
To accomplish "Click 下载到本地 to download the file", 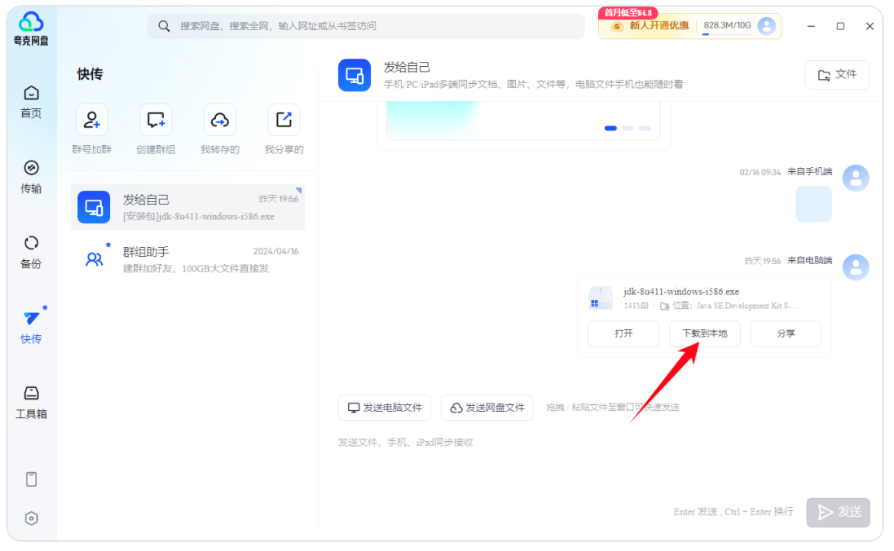I will point(705,334).
